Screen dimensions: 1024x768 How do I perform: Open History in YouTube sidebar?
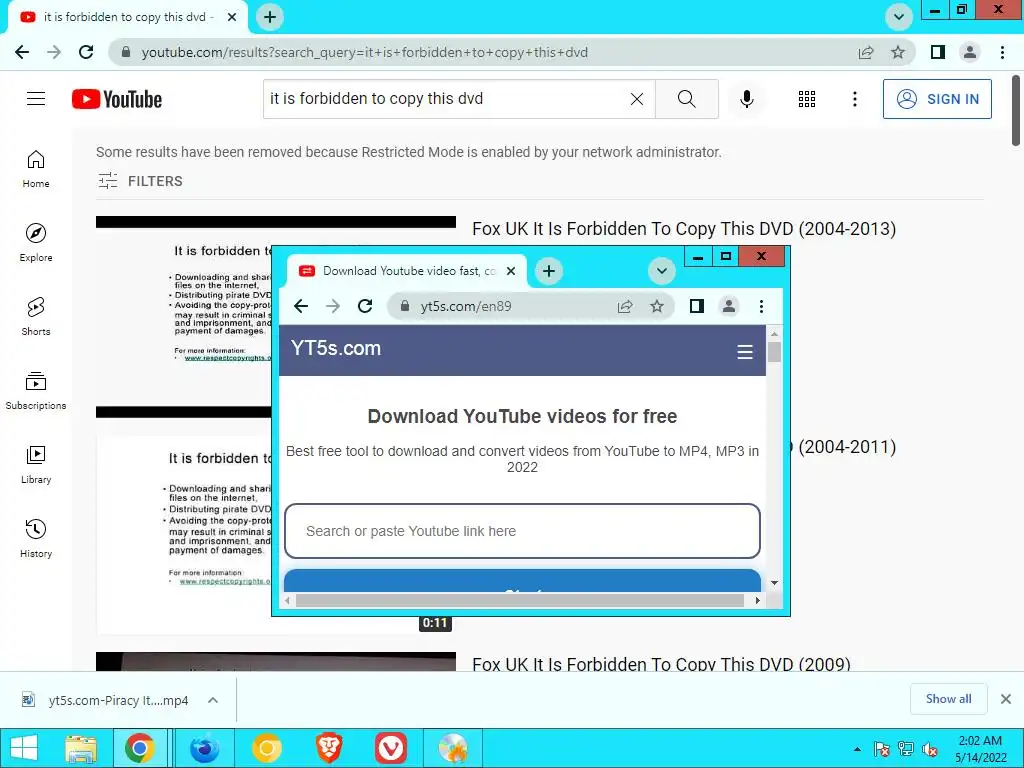click(x=36, y=539)
